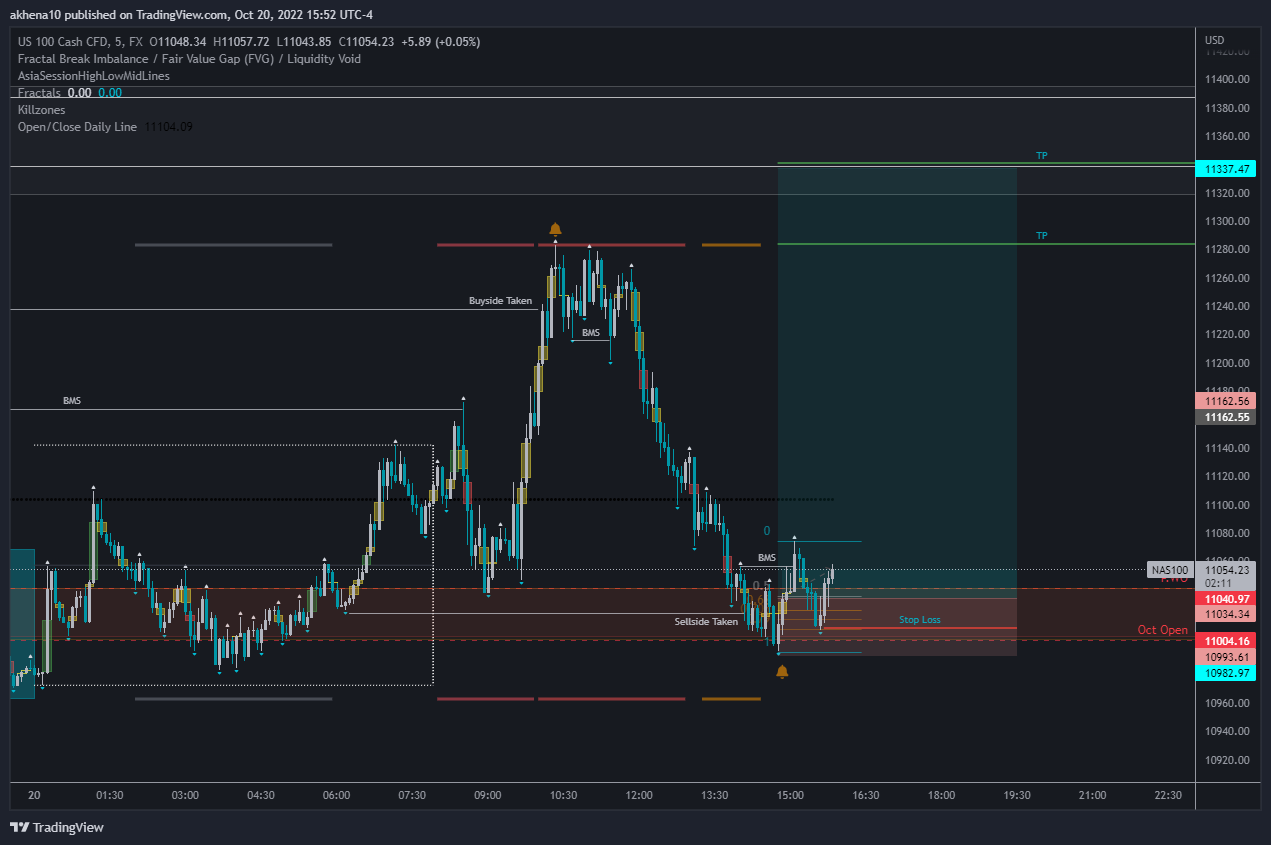This screenshot has height=845, width=1271.
Task: Click the 10993.61 price tag
Action: (x=1225, y=657)
